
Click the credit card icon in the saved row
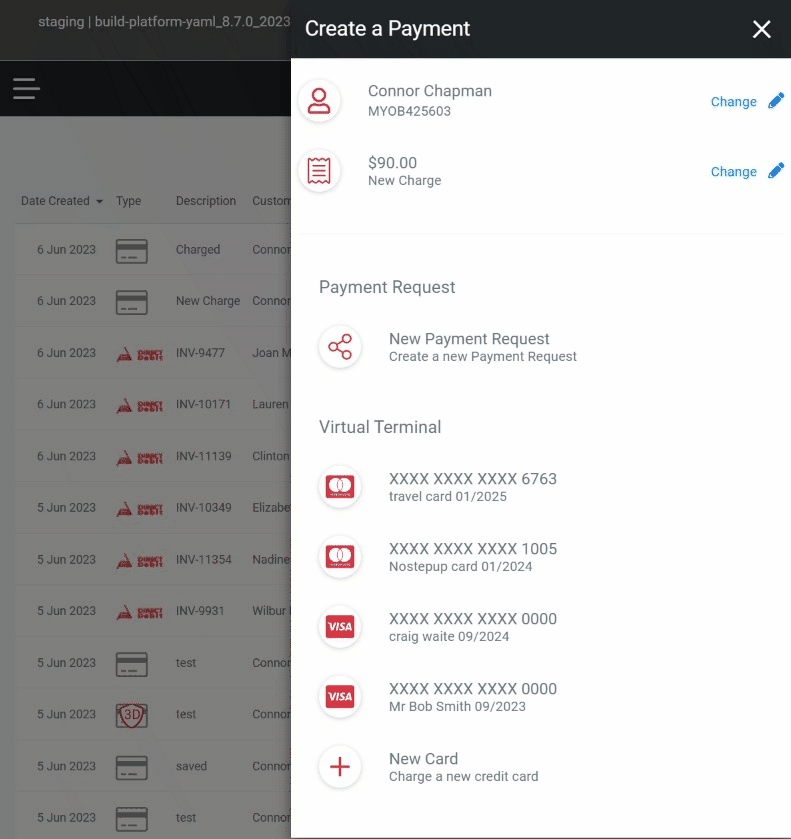click(x=132, y=767)
